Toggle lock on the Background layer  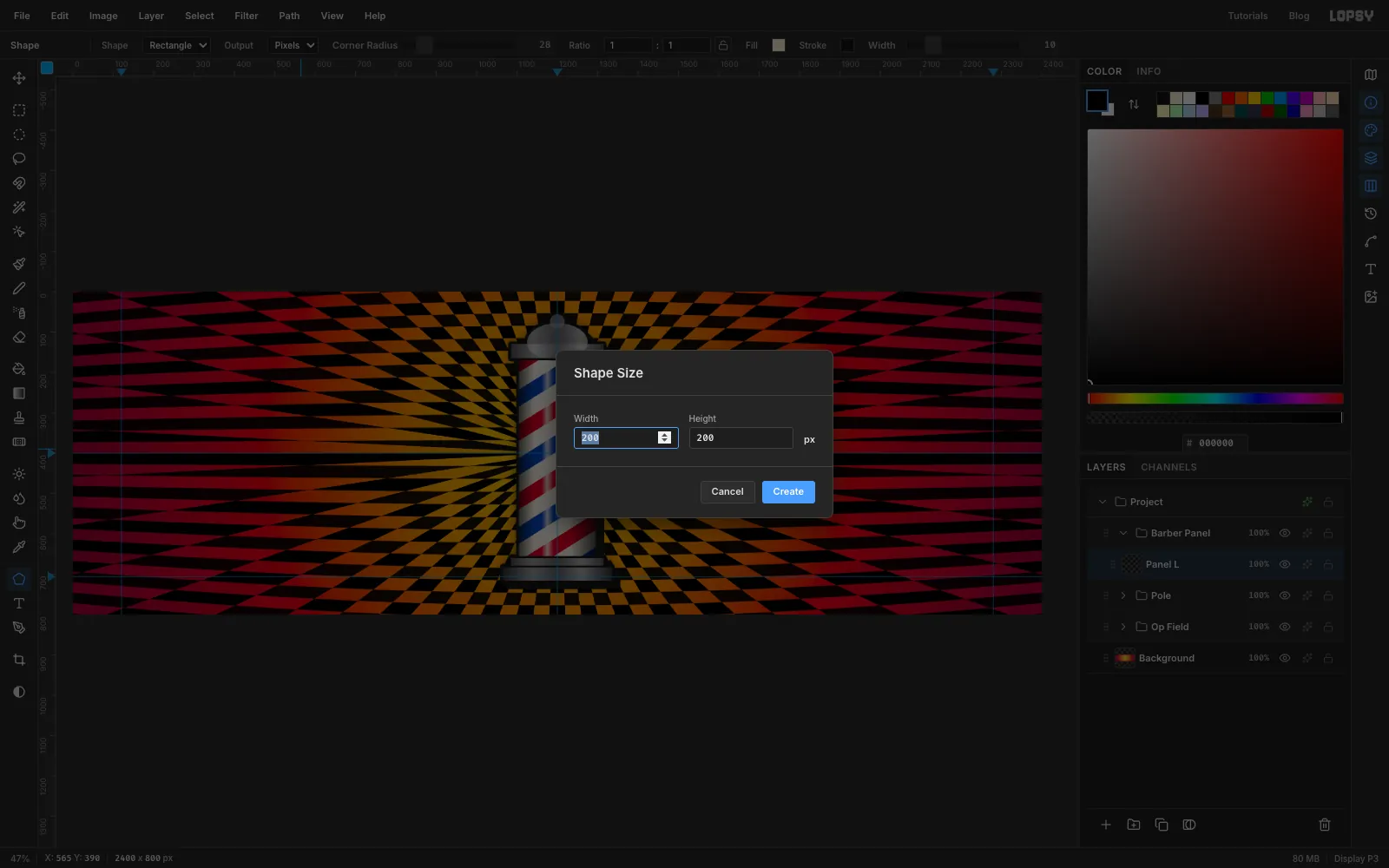pyautogui.click(x=1328, y=658)
